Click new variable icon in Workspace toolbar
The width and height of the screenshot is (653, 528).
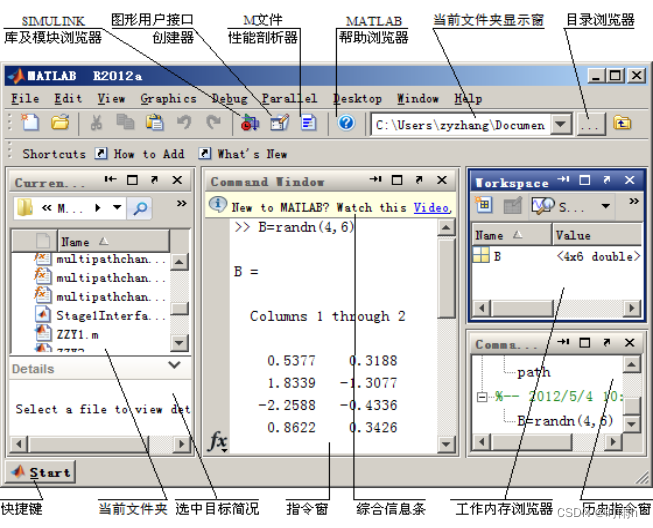(484, 205)
